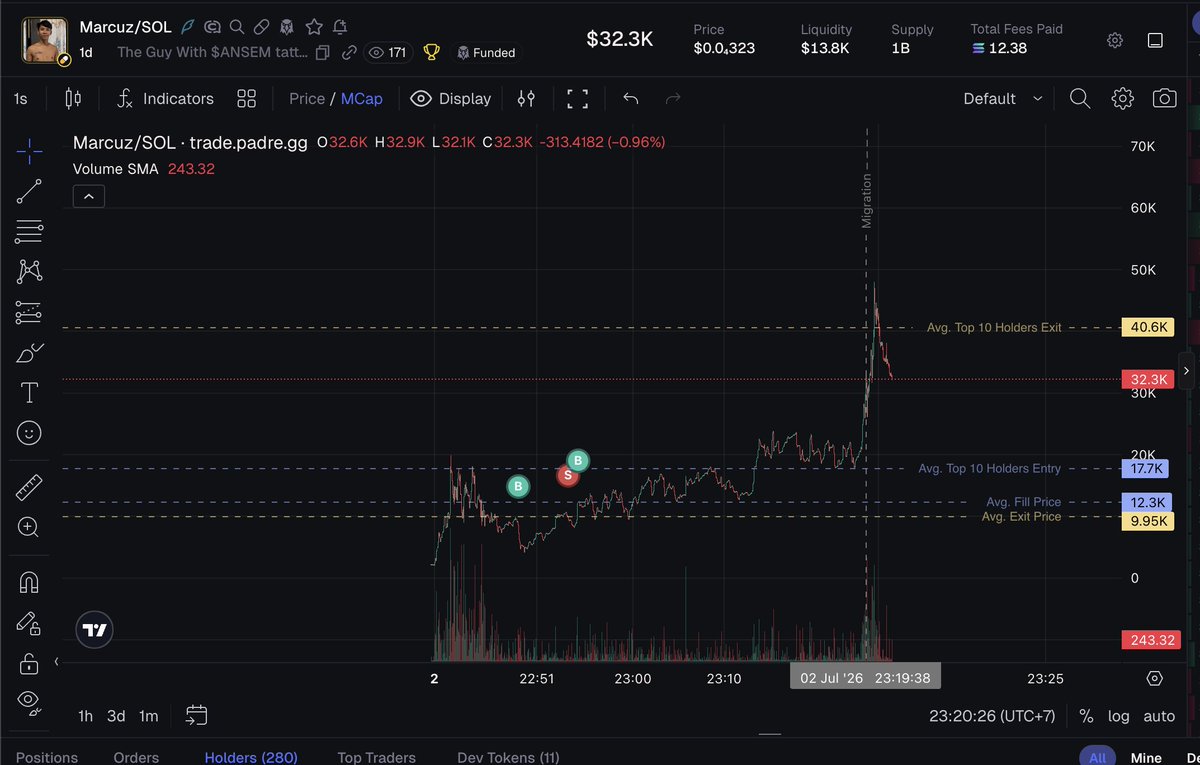Toggle stay in drawing mode pencil-lock
This screenshot has width=1200, height=765.
point(29,623)
